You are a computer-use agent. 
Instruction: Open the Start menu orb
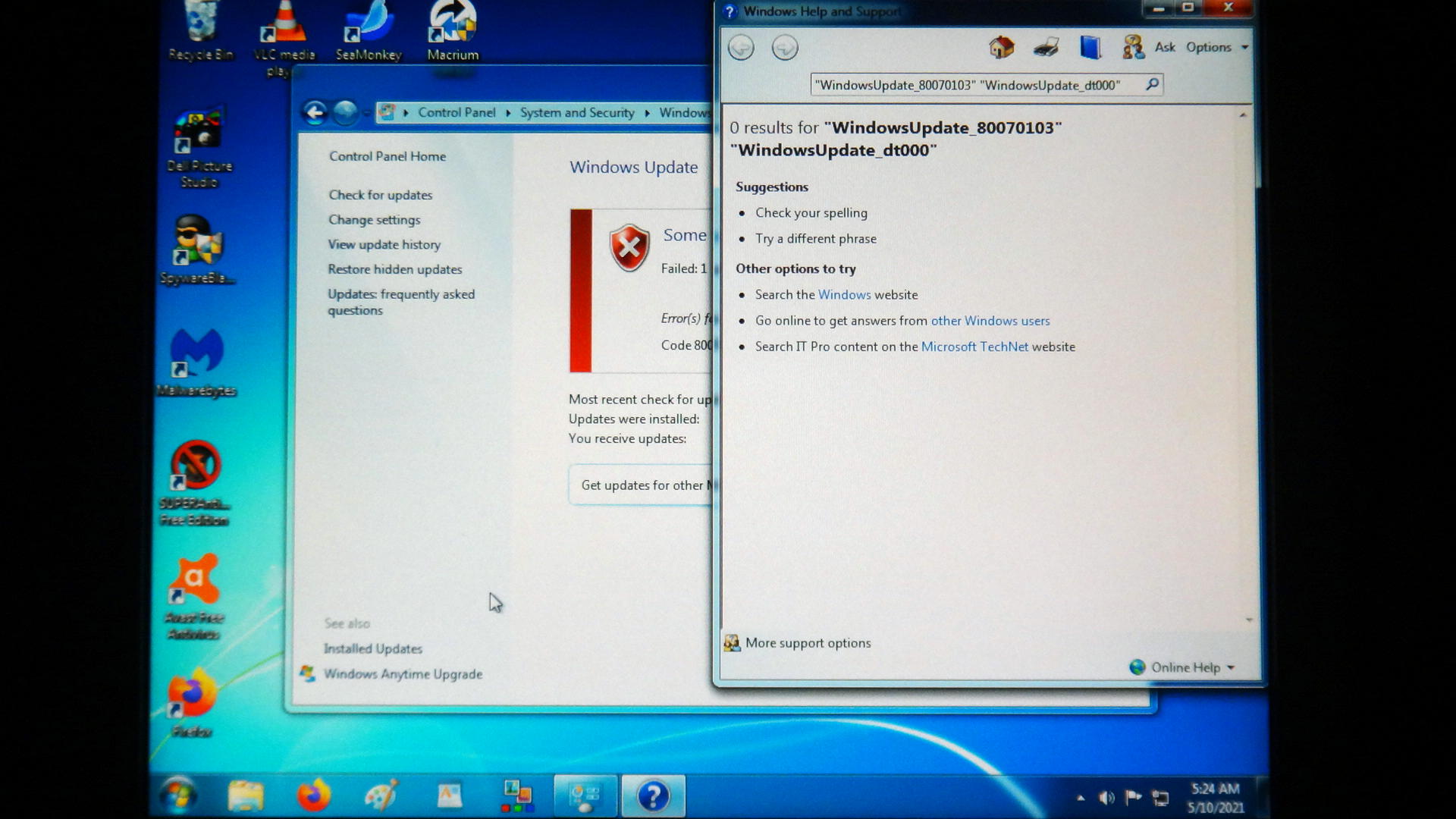coord(179,795)
